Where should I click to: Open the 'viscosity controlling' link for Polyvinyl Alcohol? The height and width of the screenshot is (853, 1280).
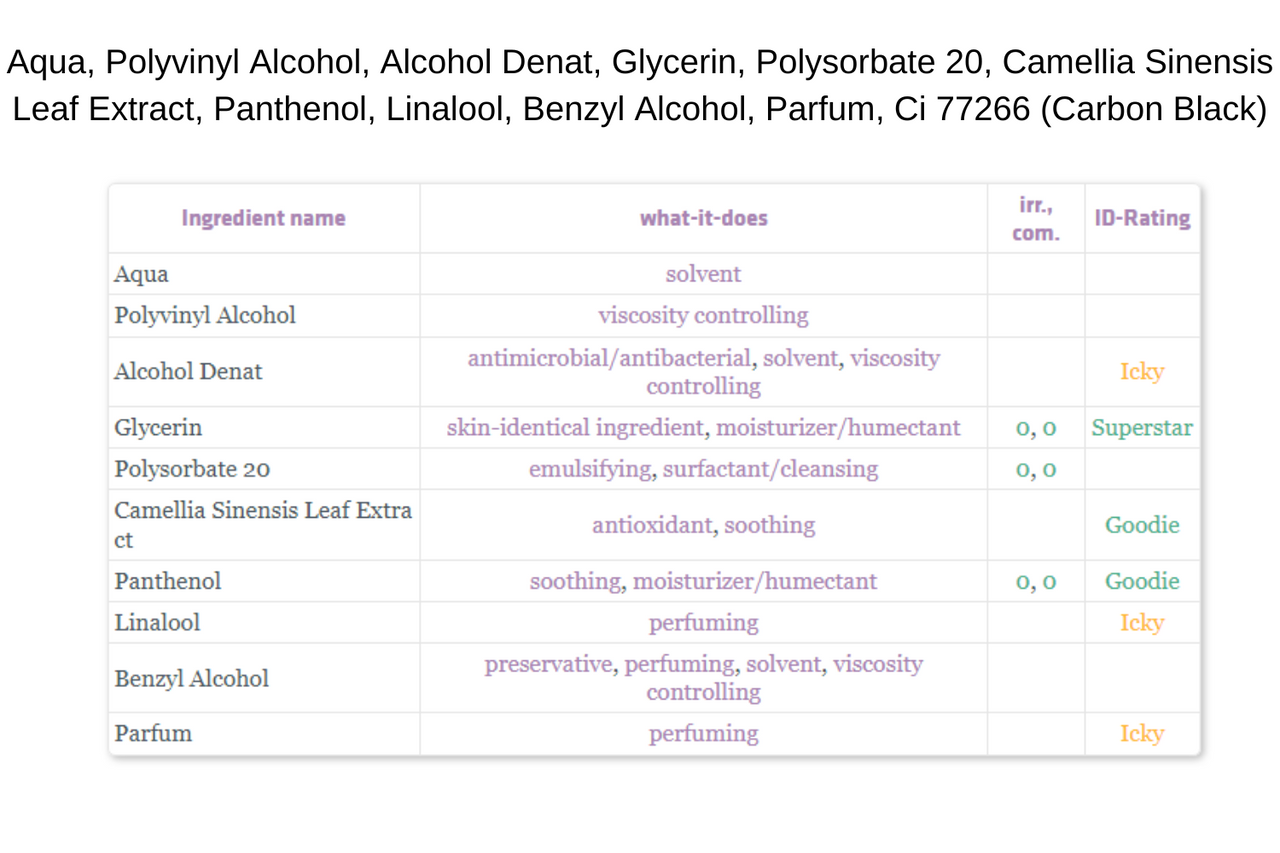703,315
